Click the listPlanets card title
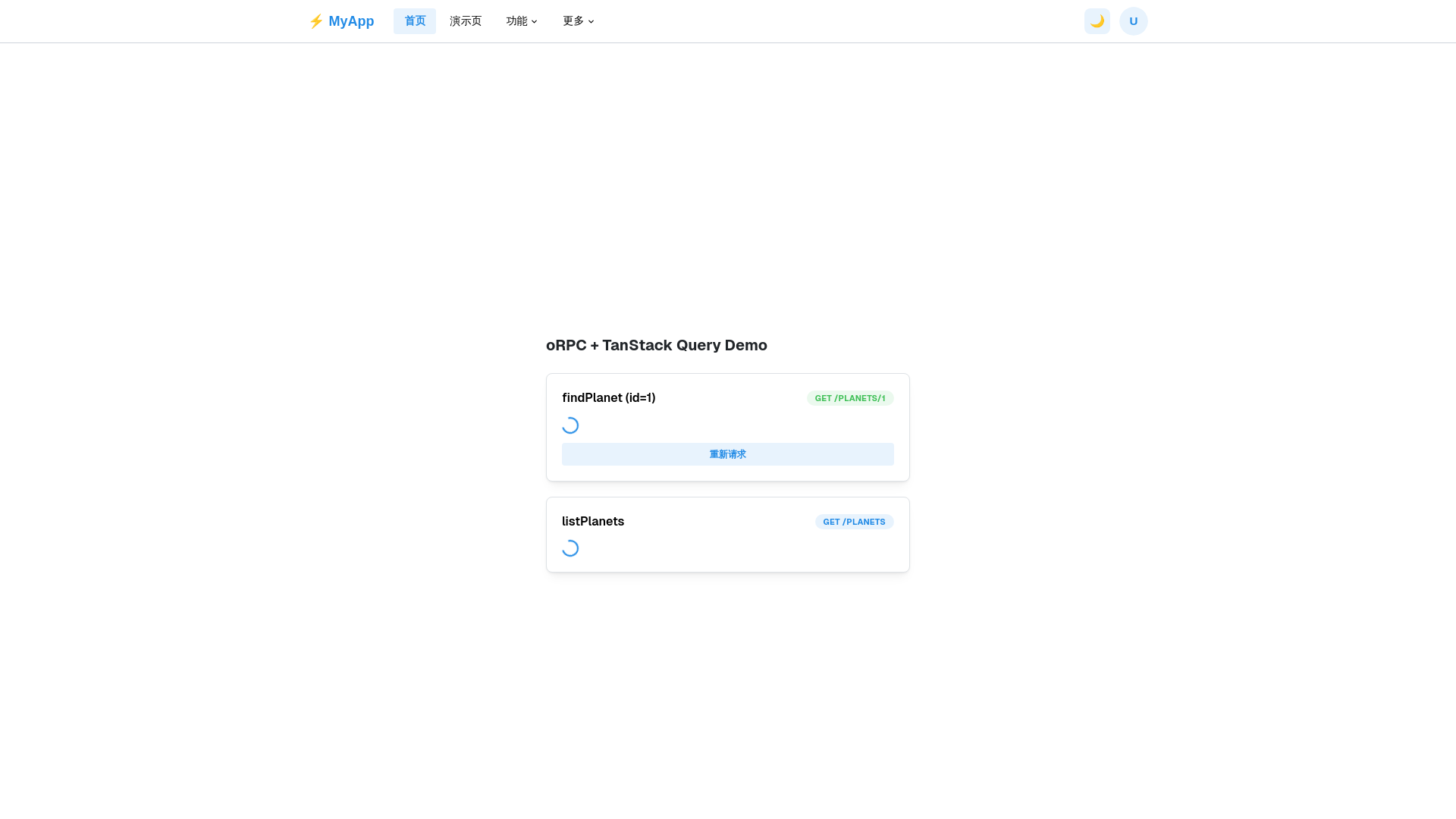The height and width of the screenshot is (819, 1456). tap(593, 521)
